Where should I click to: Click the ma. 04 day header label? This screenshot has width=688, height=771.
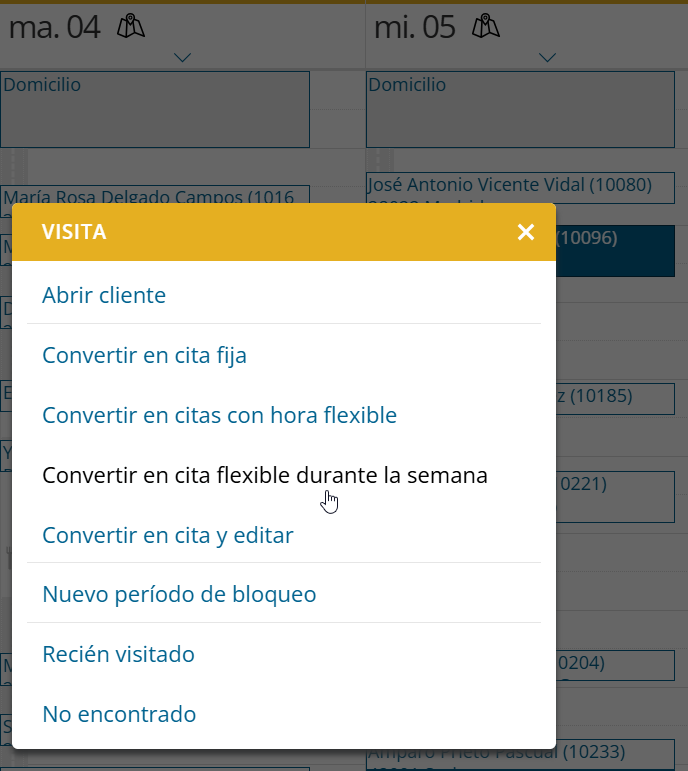(55, 27)
